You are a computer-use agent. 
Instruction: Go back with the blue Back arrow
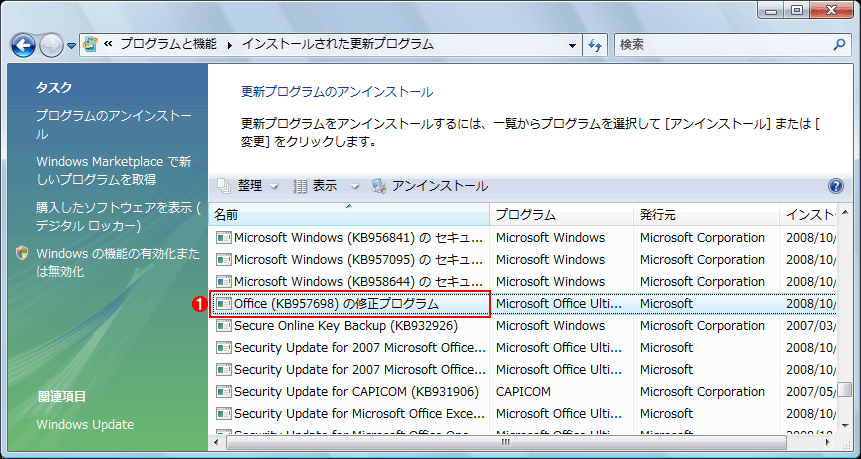pos(23,46)
